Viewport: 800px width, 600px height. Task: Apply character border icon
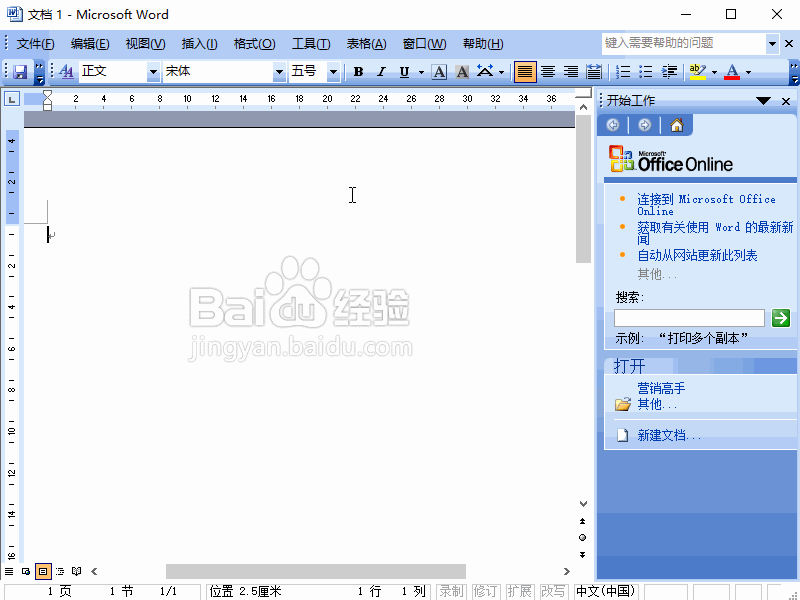pos(439,72)
